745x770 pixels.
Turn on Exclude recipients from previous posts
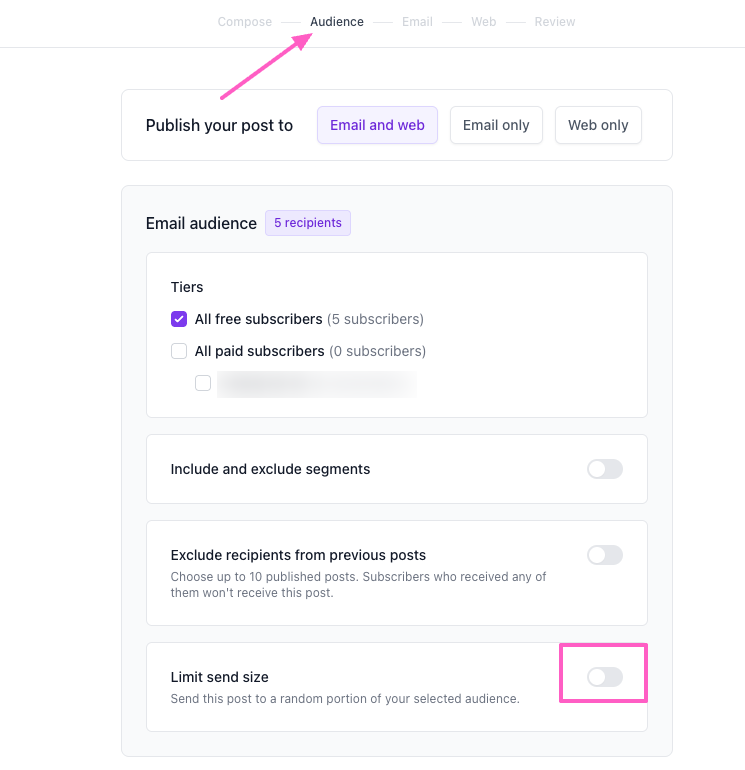click(x=605, y=555)
